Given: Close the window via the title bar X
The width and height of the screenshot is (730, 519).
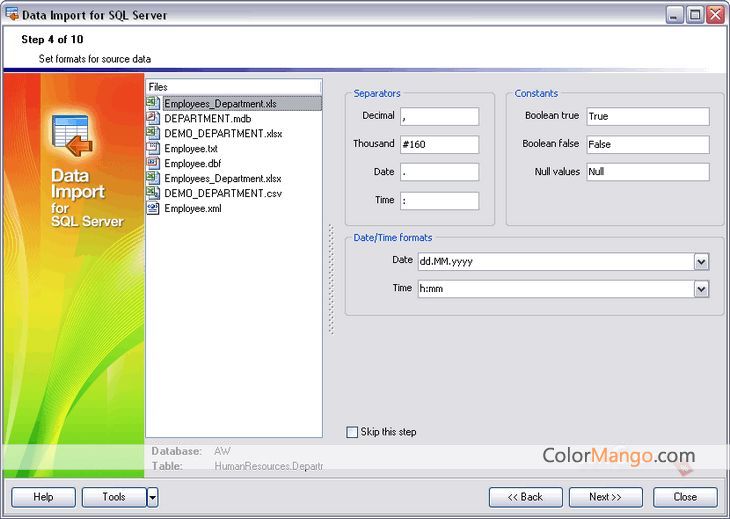Looking at the screenshot, I should pyautogui.click(x=715, y=15).
